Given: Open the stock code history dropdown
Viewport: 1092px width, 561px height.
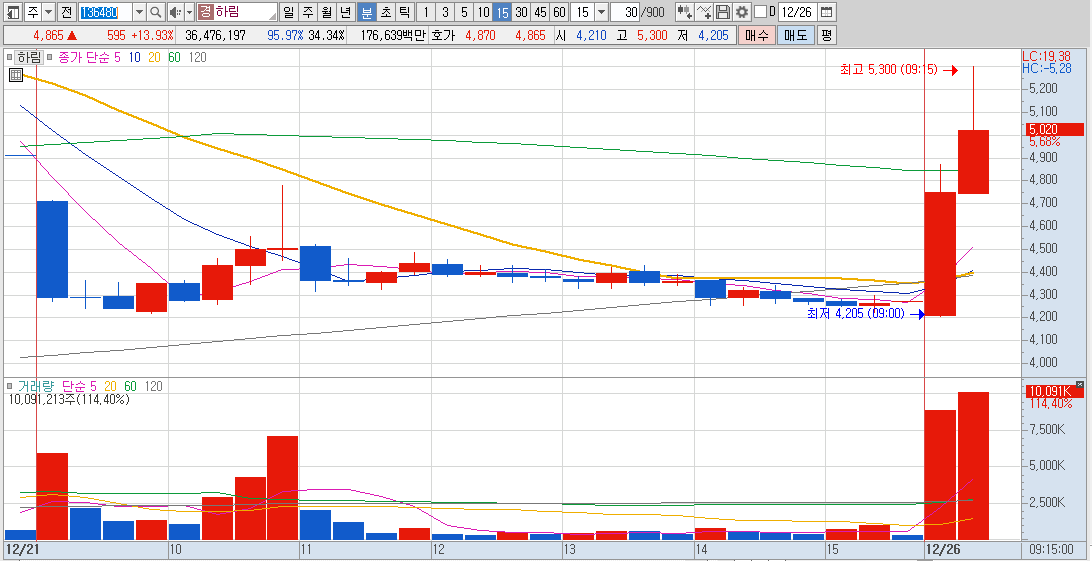Looking at the screenshot, I should (x=139, y=12).
